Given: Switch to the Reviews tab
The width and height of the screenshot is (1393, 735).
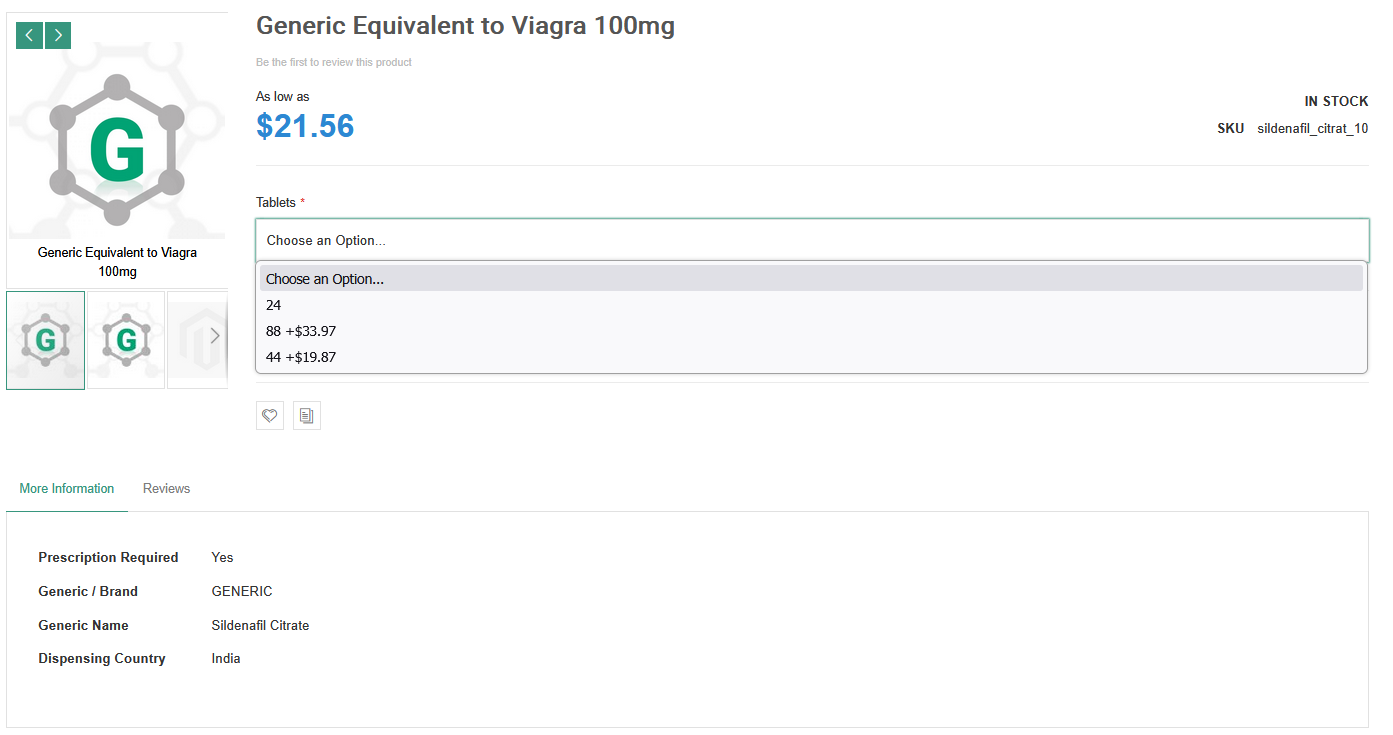Looking at the screenshot, I should [x=166, y=489].
